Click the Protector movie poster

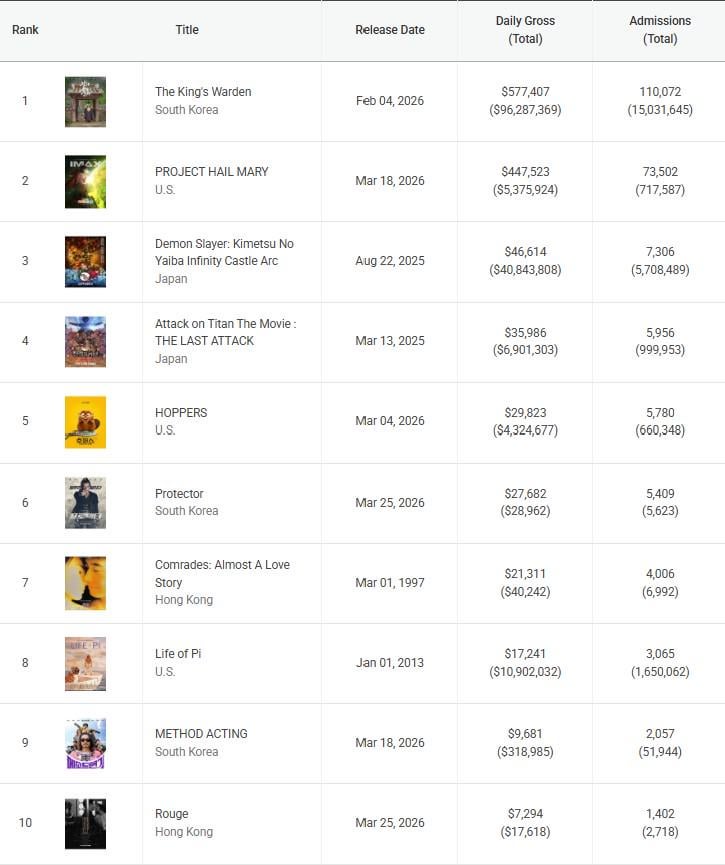85,503
